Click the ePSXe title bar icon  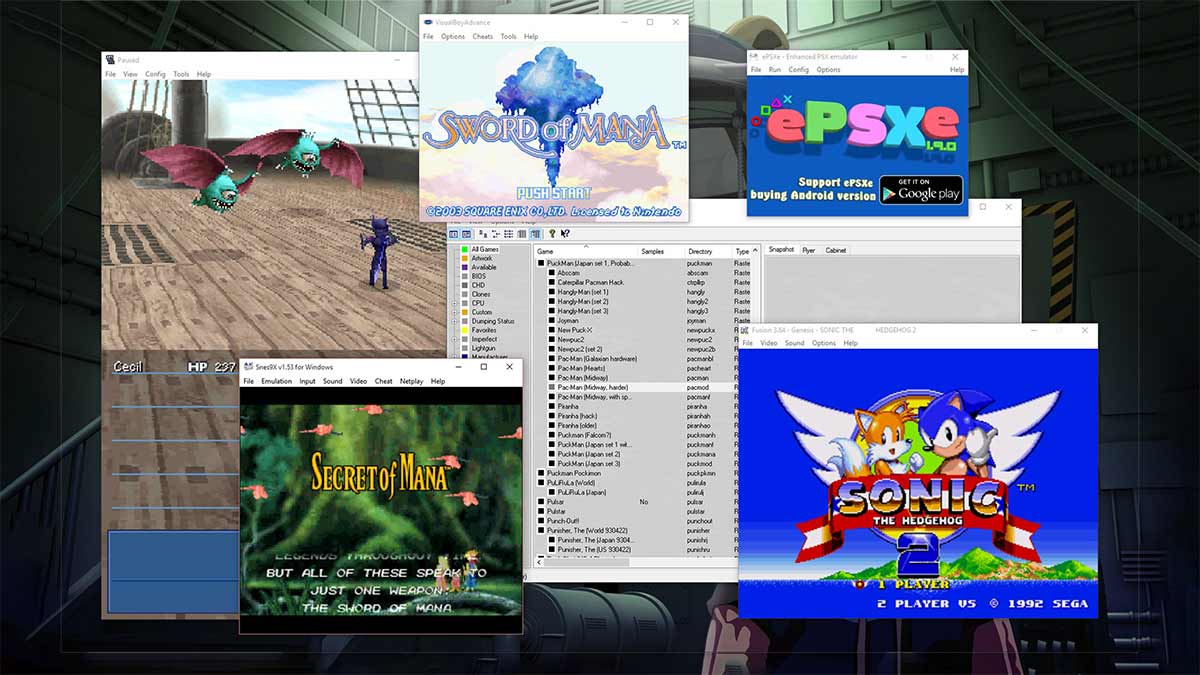[756, 57]
